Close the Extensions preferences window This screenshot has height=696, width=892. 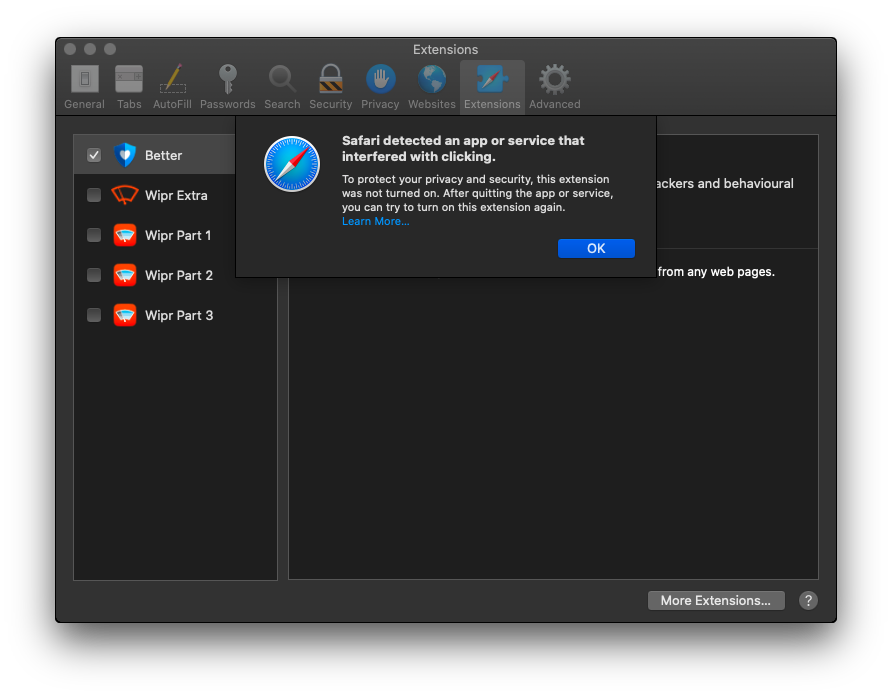click(x=70, y=49)
